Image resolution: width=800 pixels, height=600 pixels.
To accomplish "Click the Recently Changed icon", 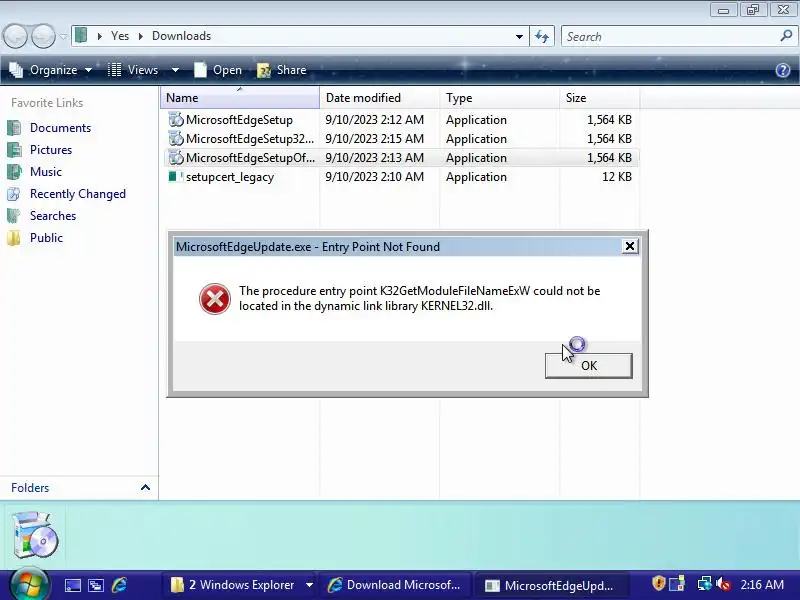I will point(14,194).
